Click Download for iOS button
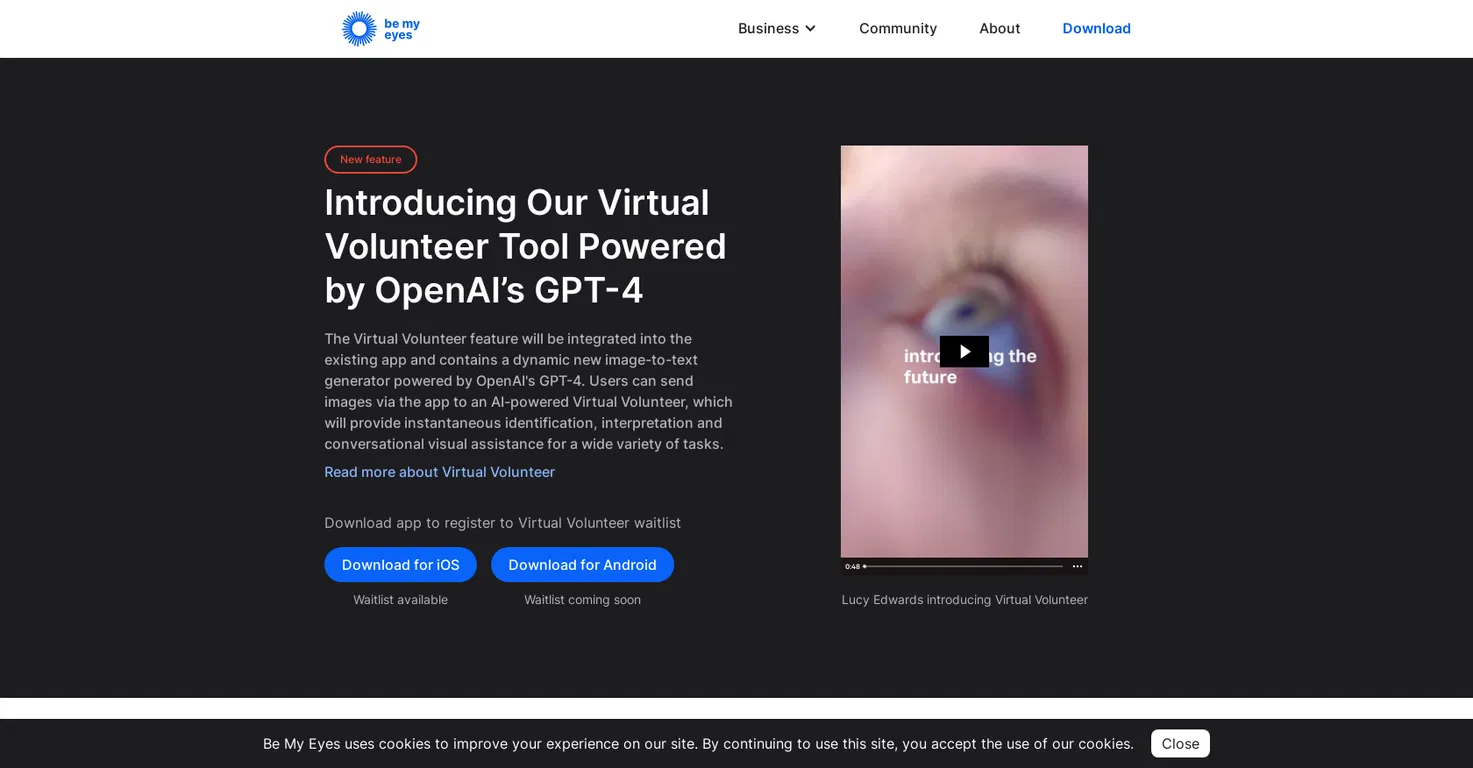Screen dimensions: 1473x768 coord(400,565)
